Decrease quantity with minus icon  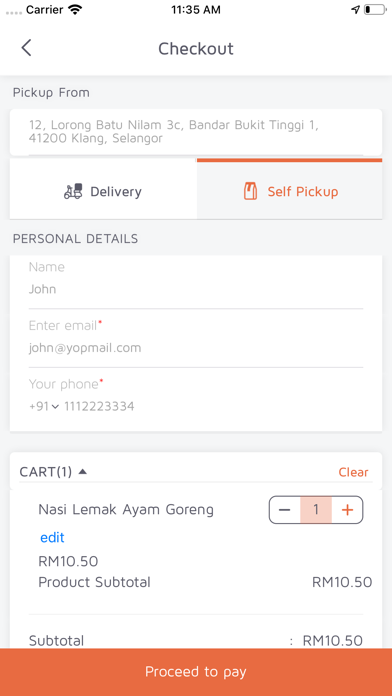(285, 510)
